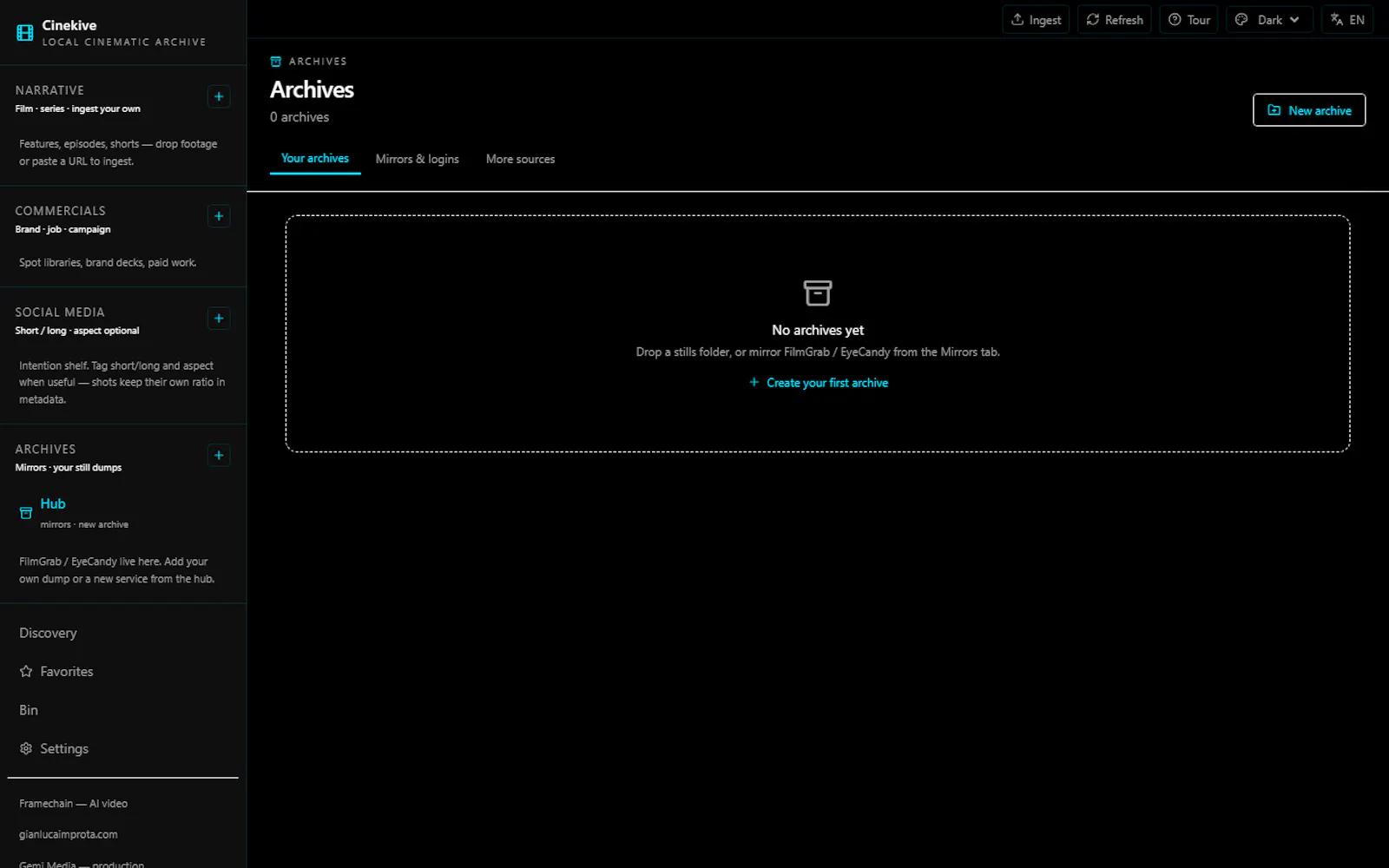Click the Settings gear icon
This screenshot has height=868, width=1389.
pyautogui.click(x=26, y=748)
